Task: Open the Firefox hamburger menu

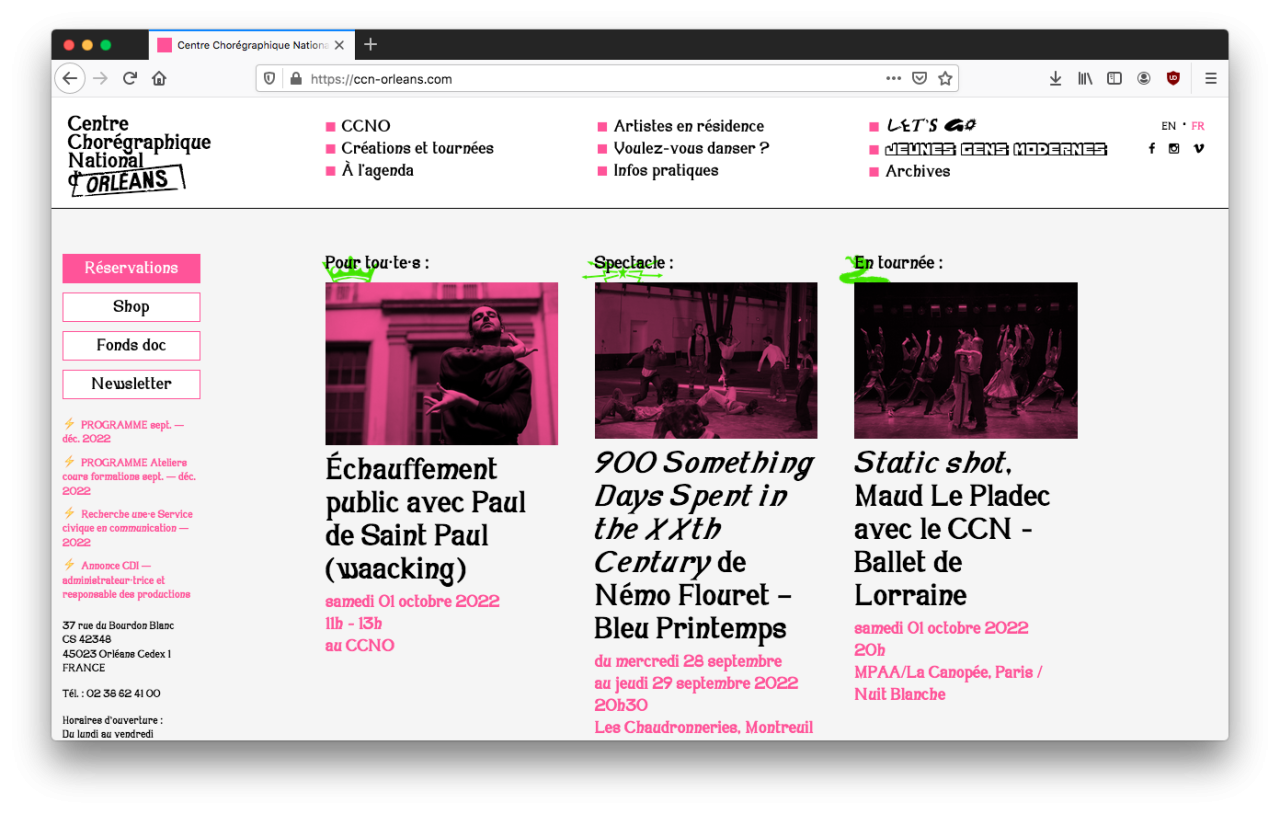Action: click(1210, 78)
